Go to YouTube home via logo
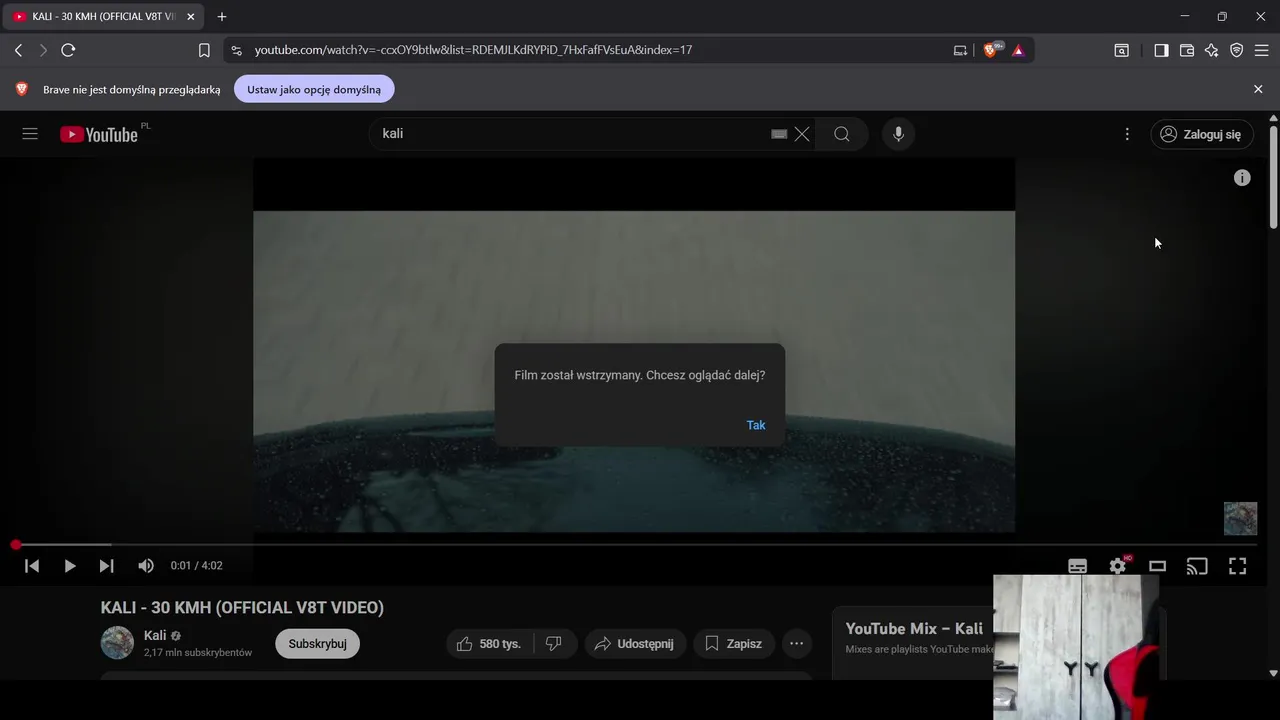 98,134
